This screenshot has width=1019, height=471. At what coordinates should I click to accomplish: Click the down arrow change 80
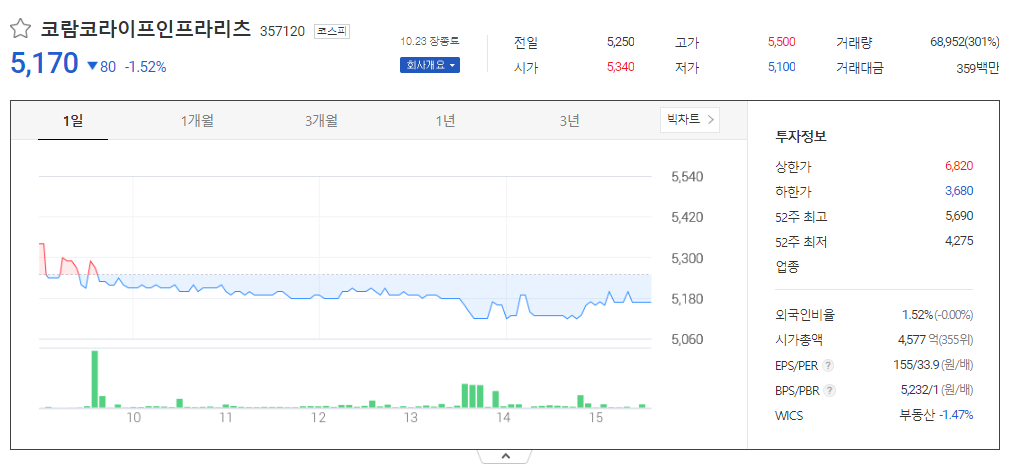(x=101, y=66)
